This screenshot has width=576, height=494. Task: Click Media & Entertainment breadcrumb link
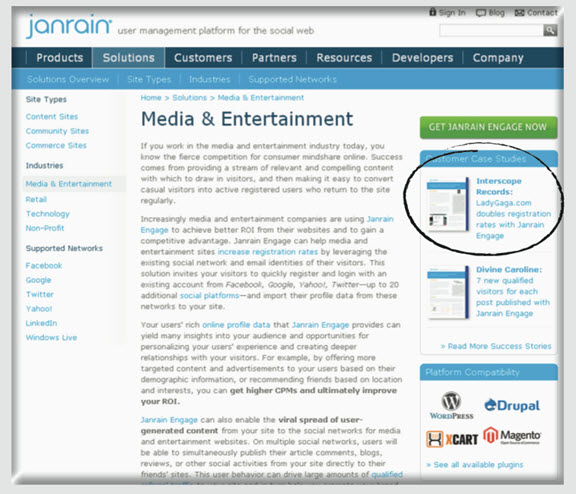(x=261, y=98)
